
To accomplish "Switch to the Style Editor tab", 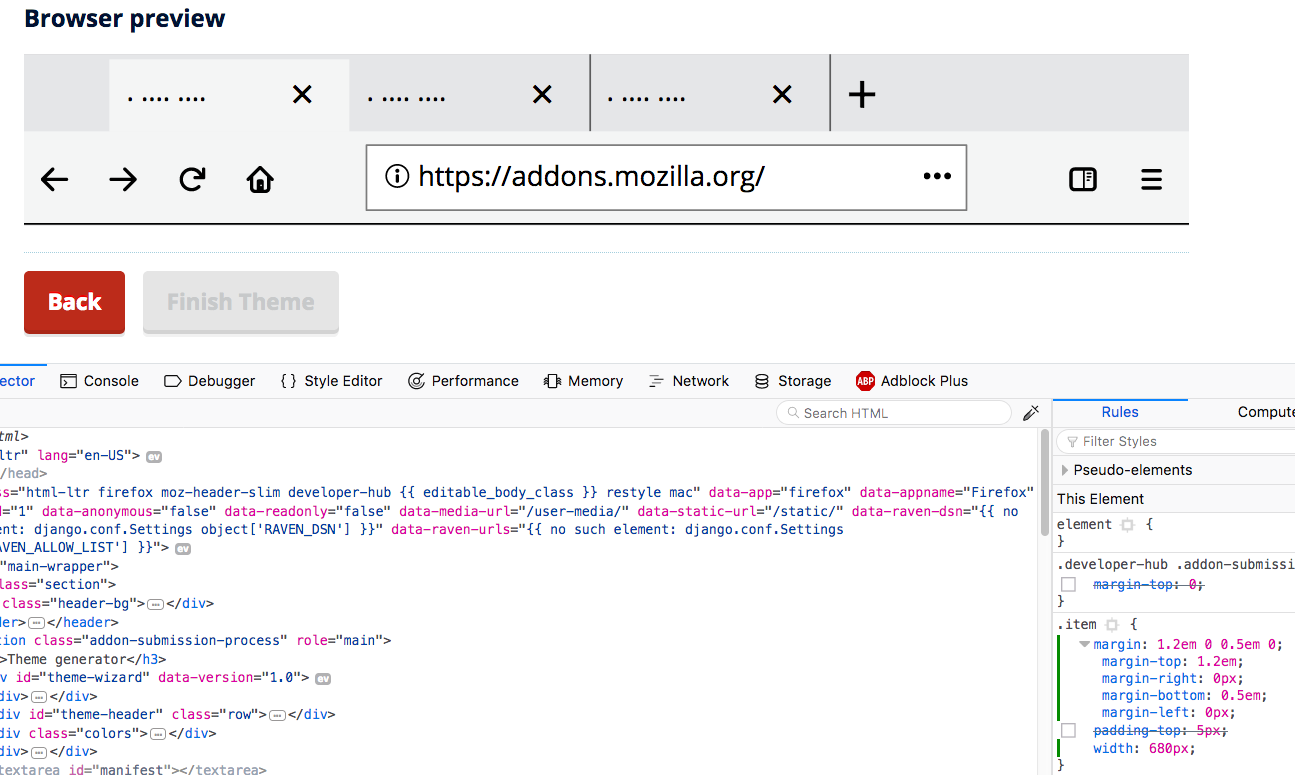I will click(x=331, y=381).
